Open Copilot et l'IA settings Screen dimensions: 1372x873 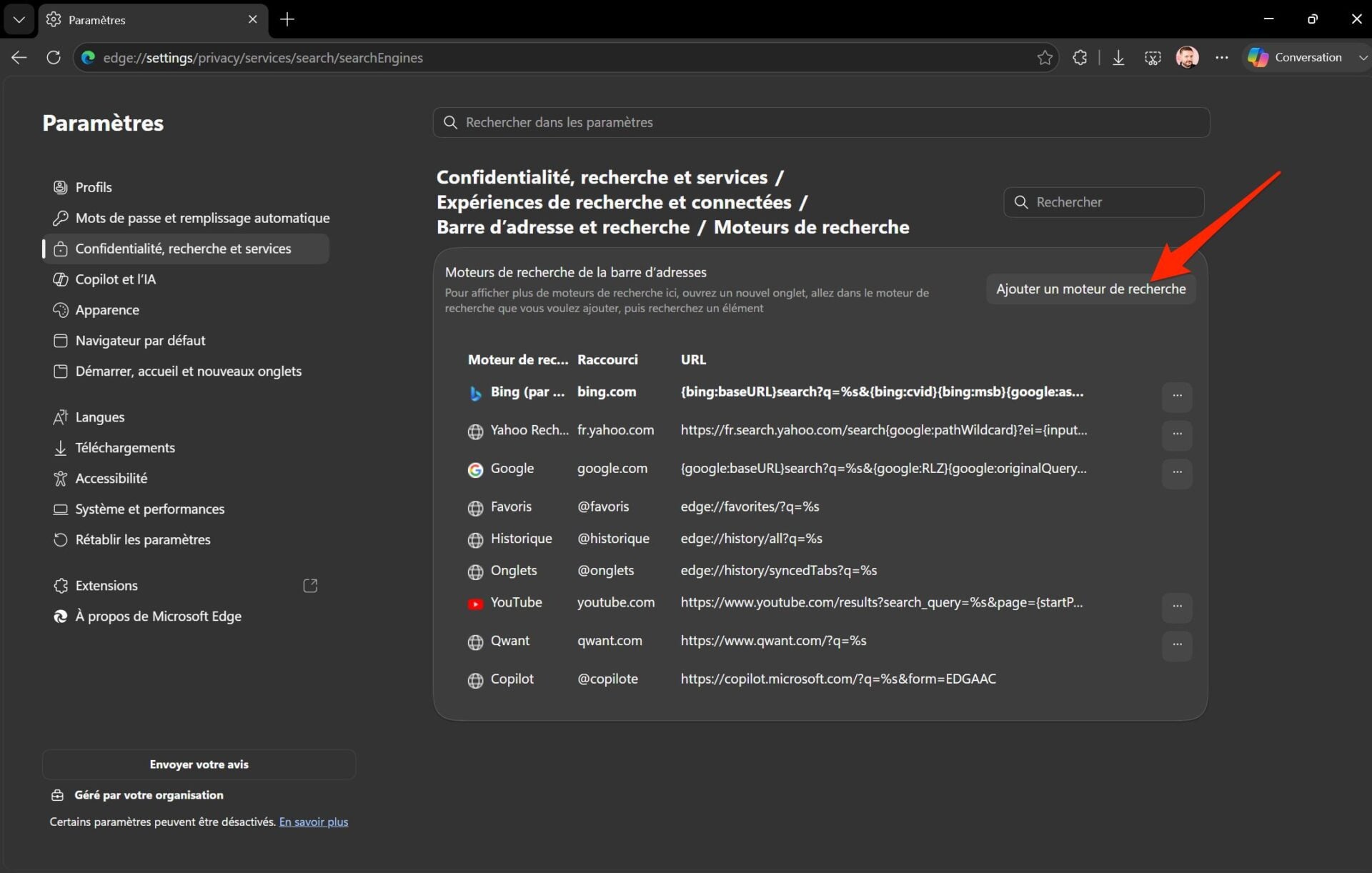186,279
